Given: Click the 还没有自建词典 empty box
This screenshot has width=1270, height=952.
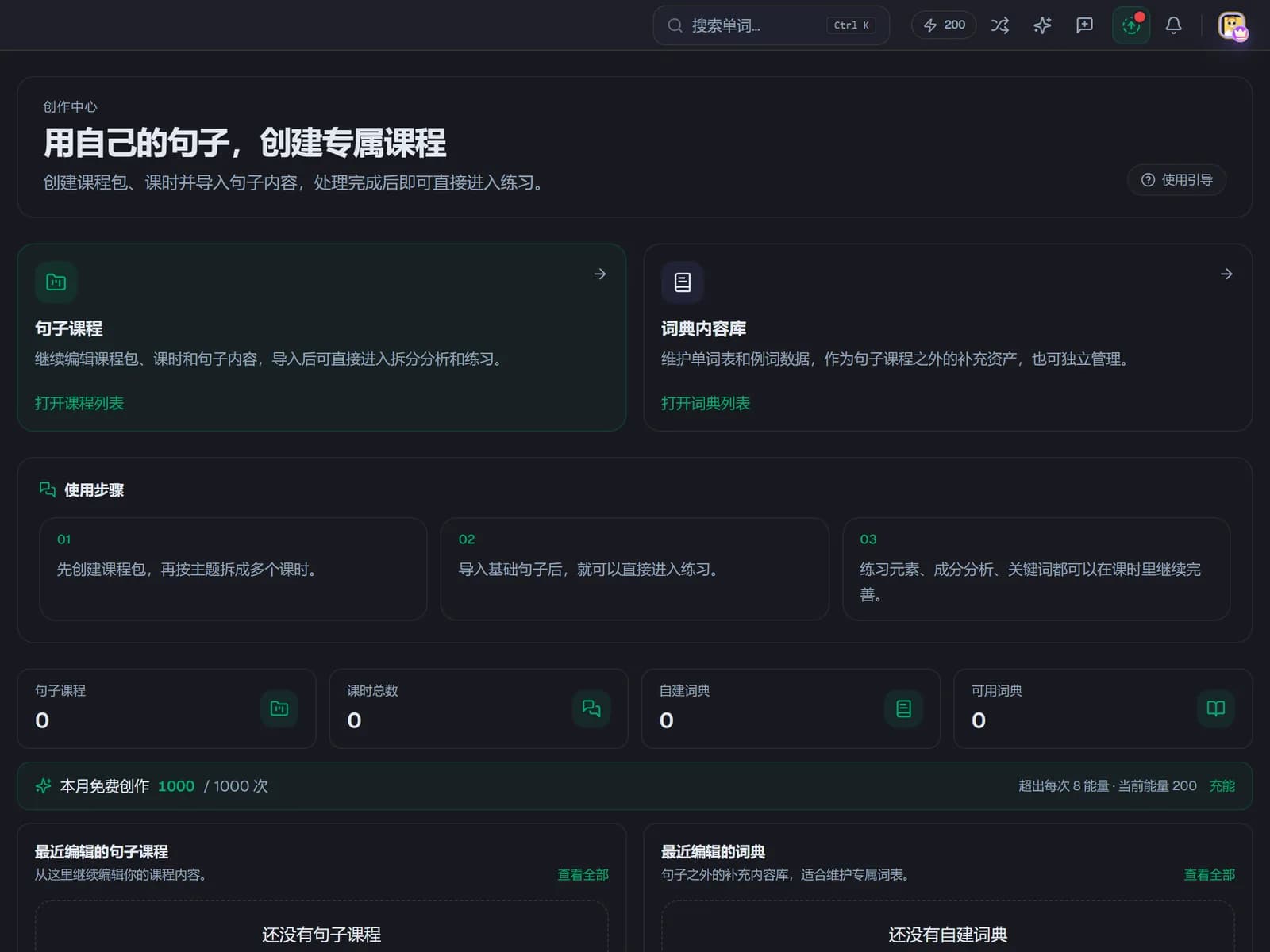Looking at the screenshot, I should click(948, 927).
